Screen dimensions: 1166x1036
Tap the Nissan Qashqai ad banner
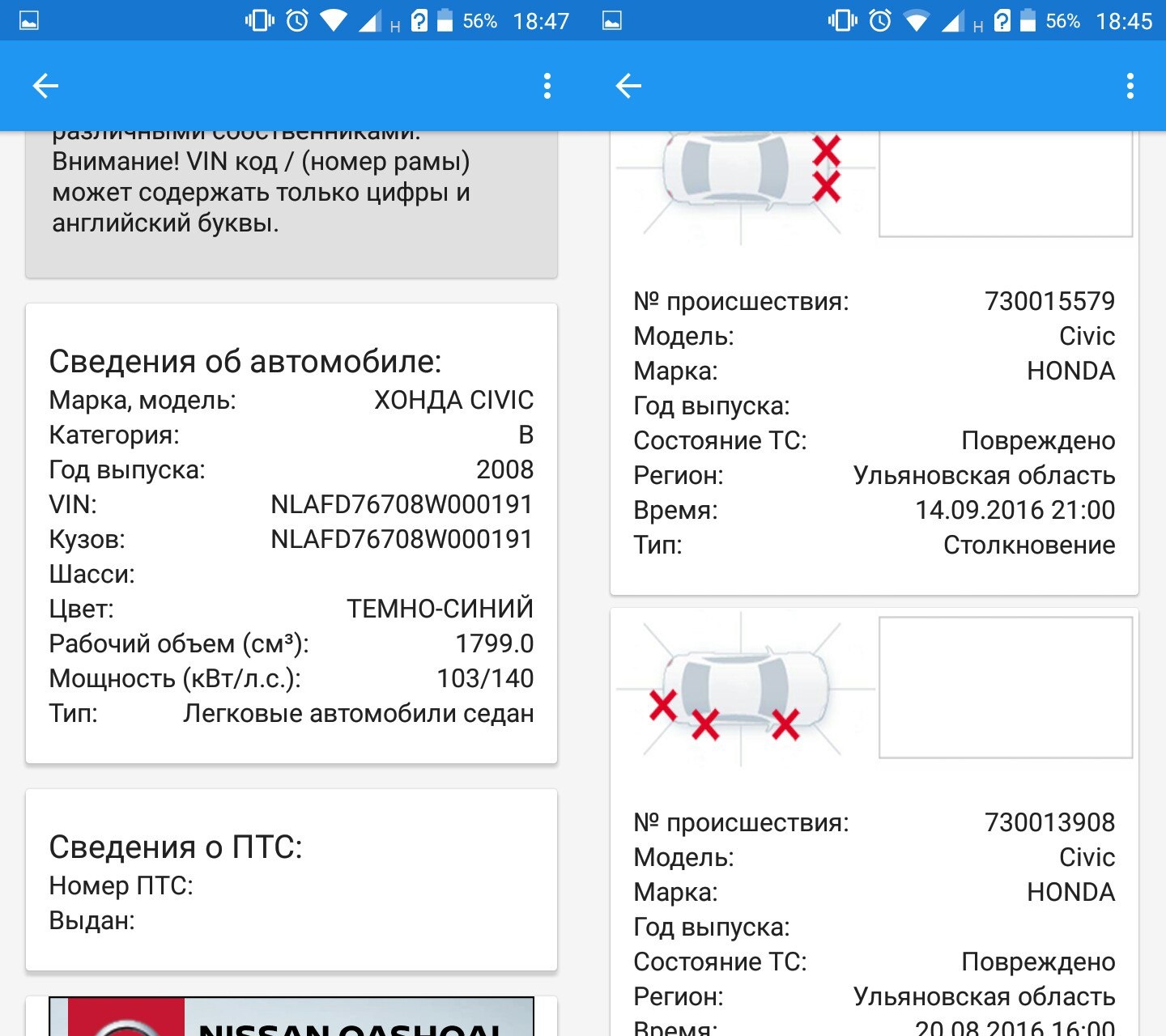[291, 1017]
